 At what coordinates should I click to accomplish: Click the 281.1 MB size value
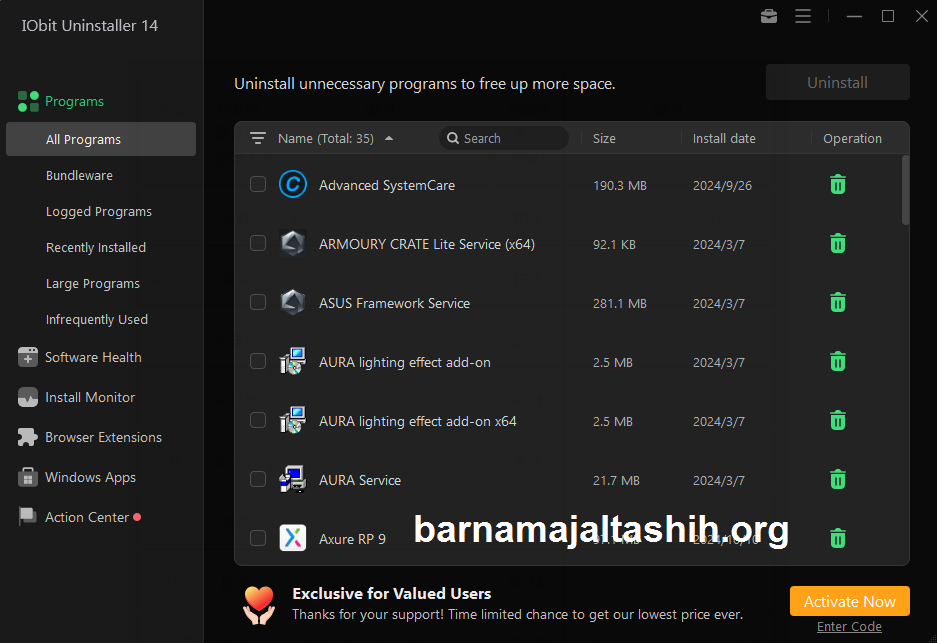620,304
